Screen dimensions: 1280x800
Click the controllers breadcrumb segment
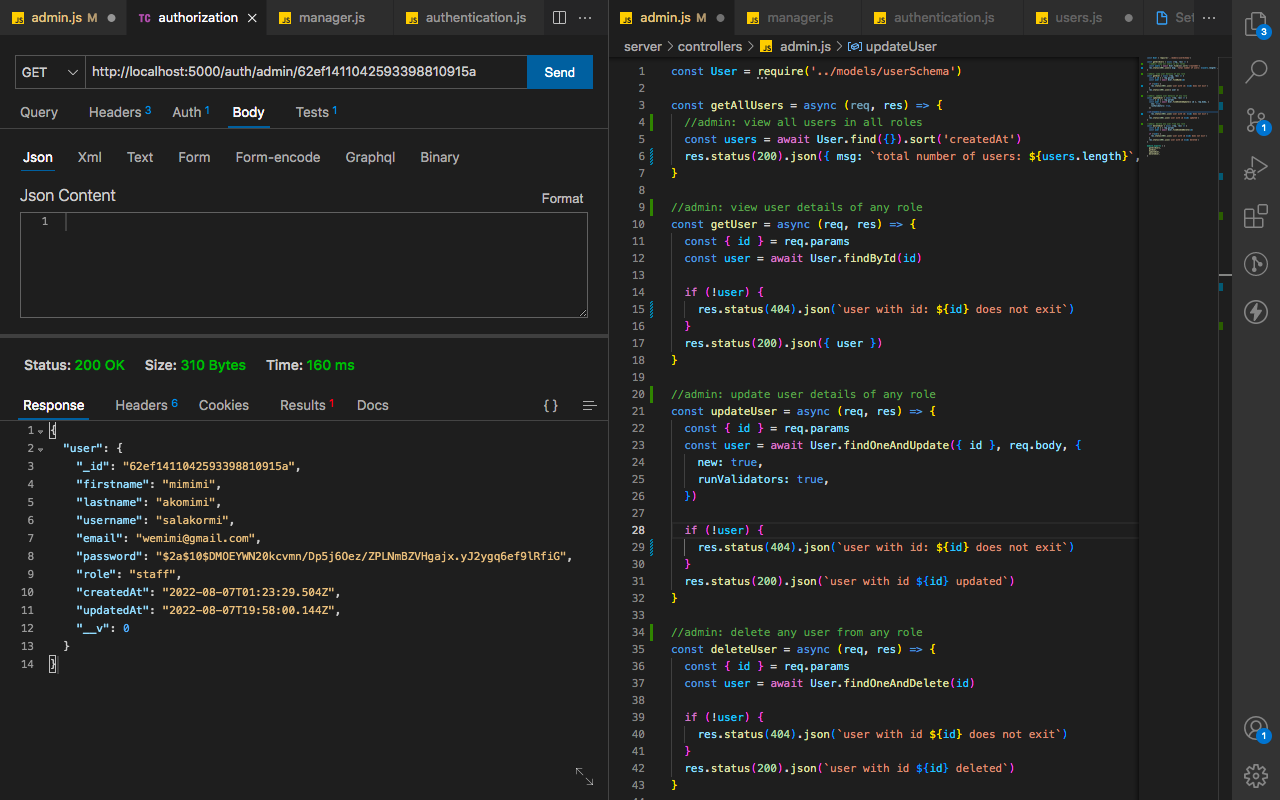(710, 46)
